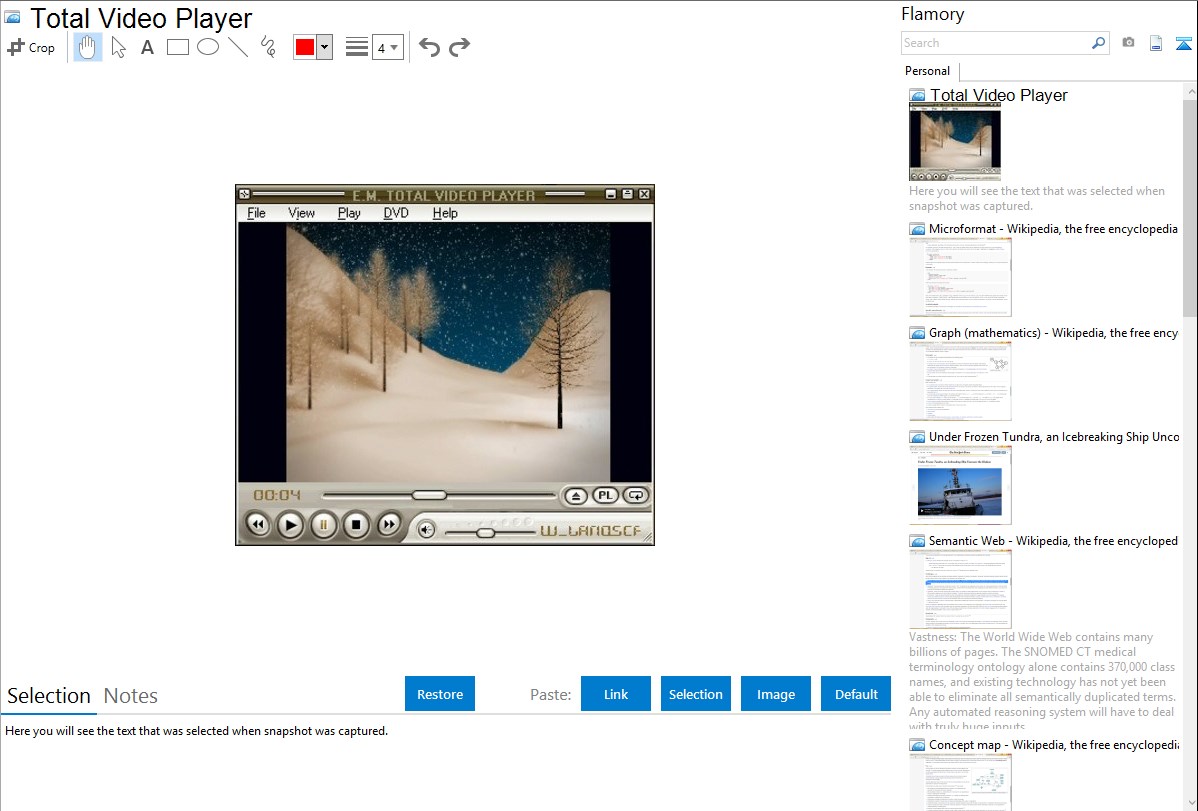Click the rewind button in the player
Image resolution: width=1198 pixels, height=811 pixels.
point(258,525)
